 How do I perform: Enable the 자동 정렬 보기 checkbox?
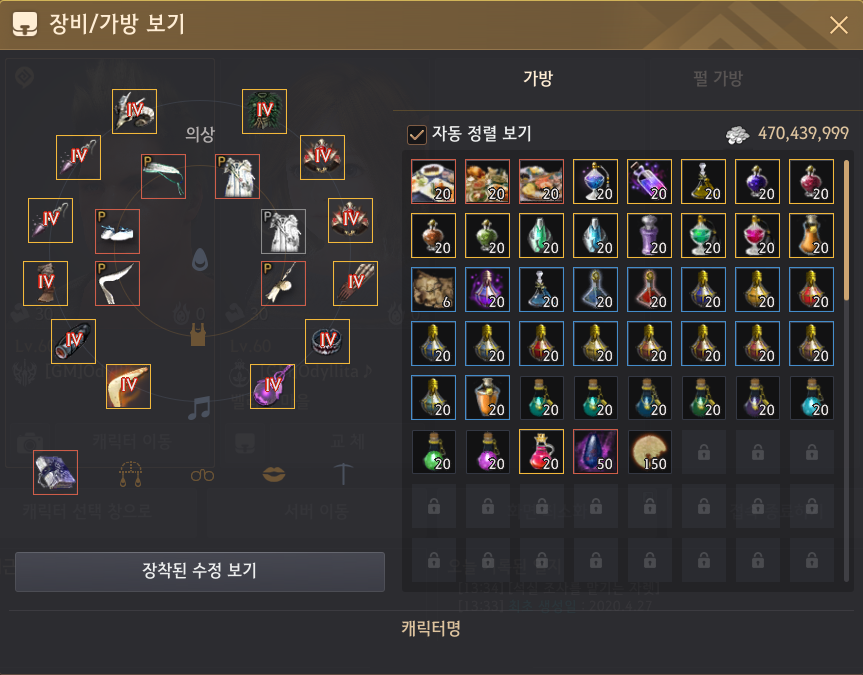(417, 134)
